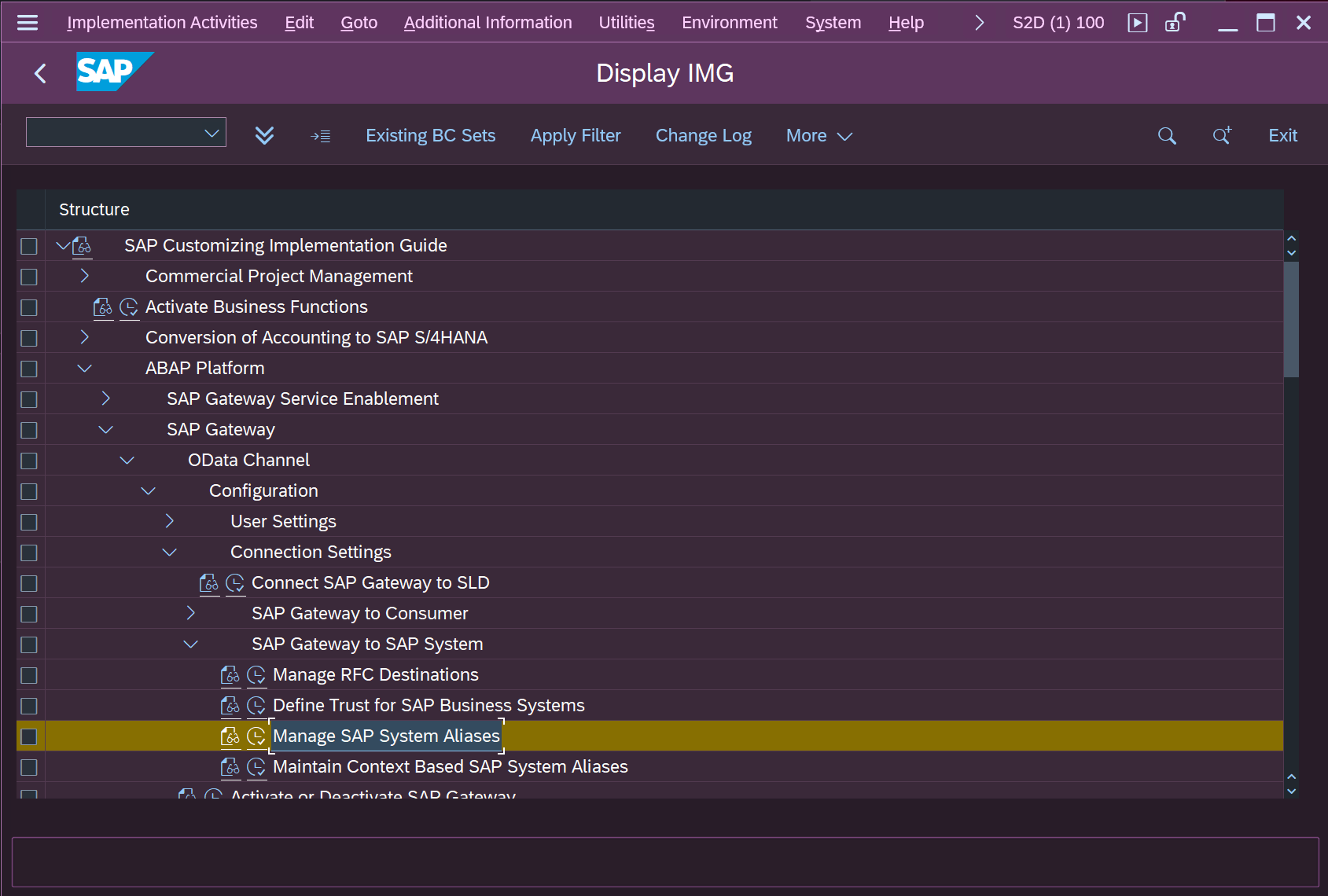The image size is (1328, 896).
Task: Expand Commercial Project Management node
Action: pos(85,276)
